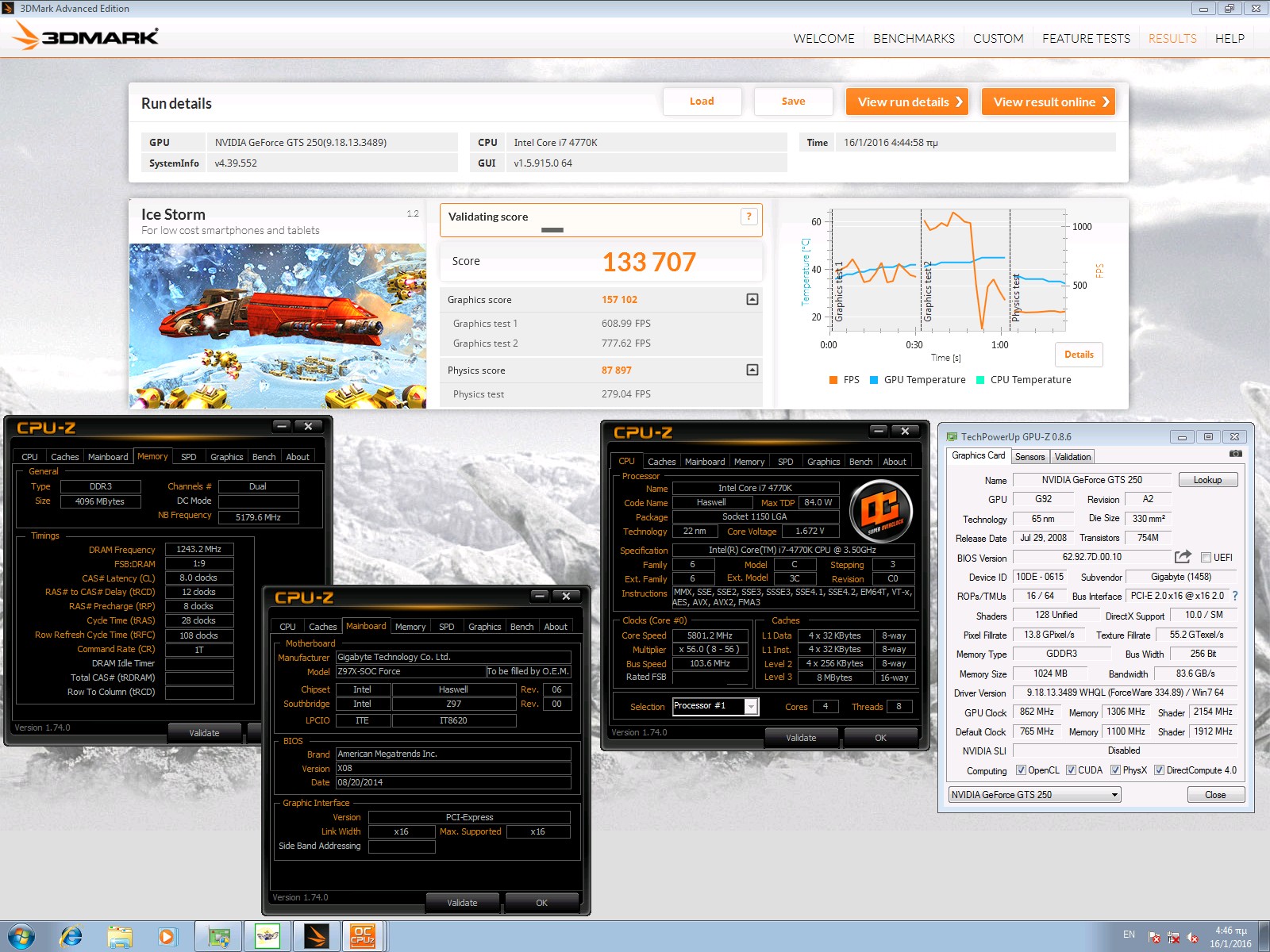Switch to the Sensors tab in GPU-Z
The width and height of the screenshot is (1270, 952).
(1029, 456)
